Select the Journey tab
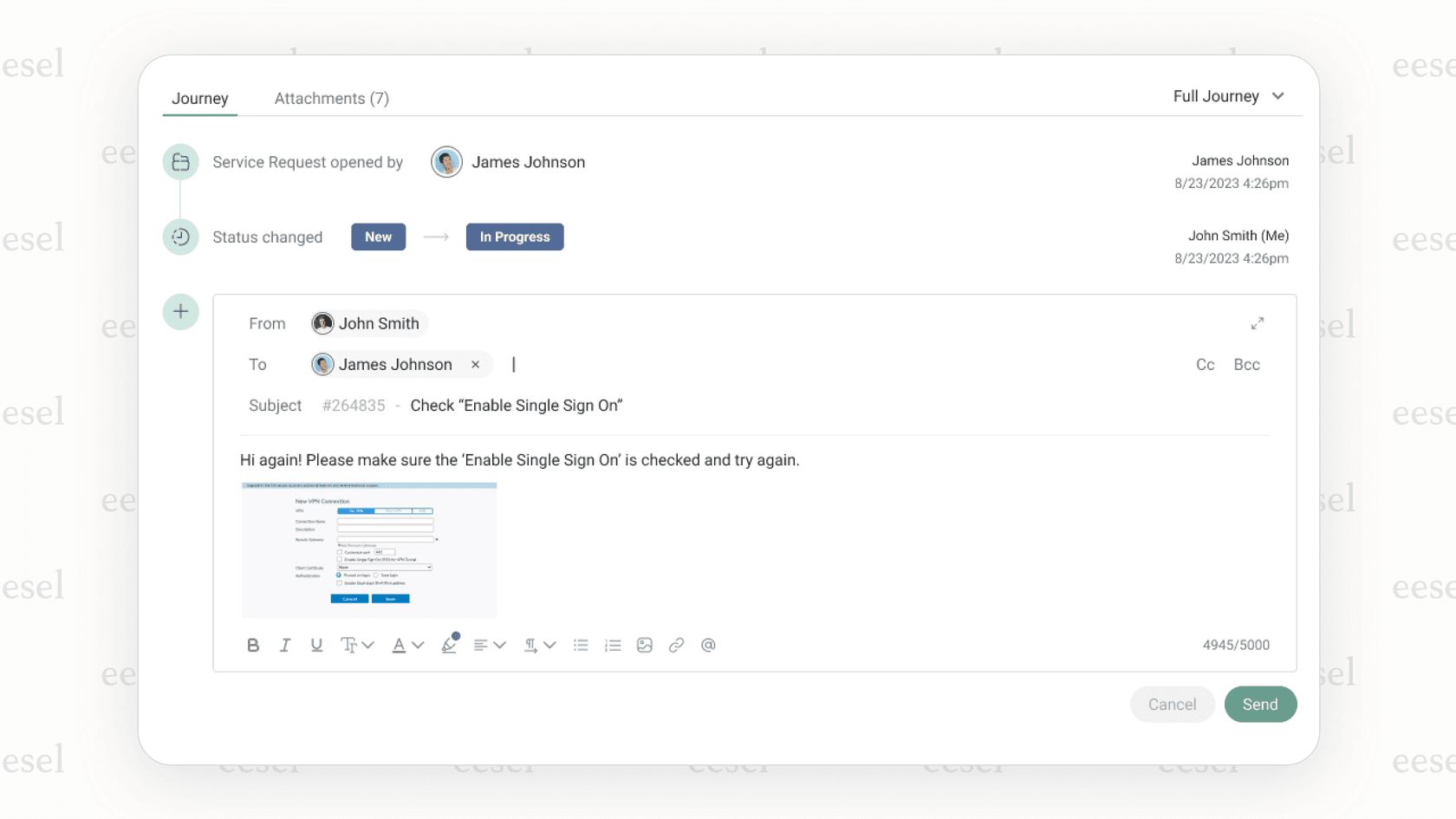The width and height of the screenshot is (1456, 819). click(199, 98)
